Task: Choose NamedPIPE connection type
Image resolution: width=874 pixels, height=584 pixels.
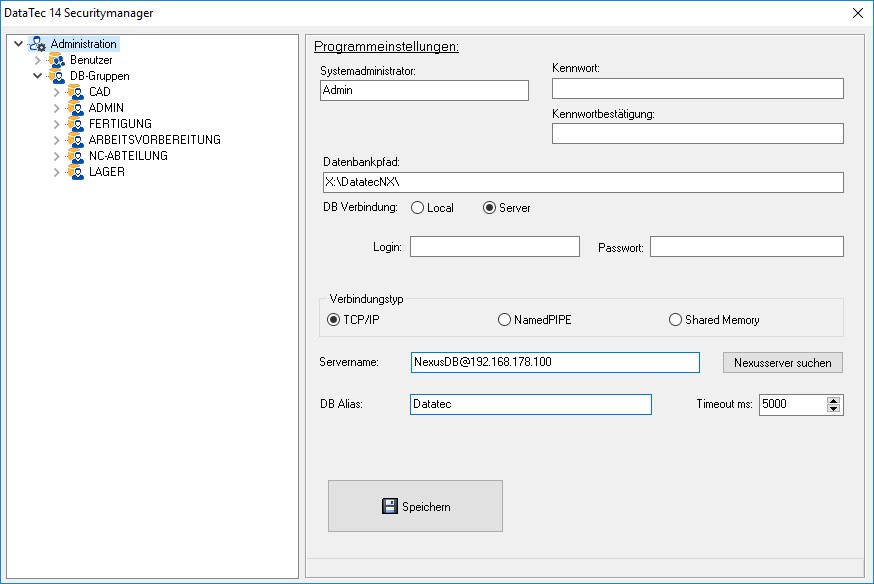Action: point(535,320)
